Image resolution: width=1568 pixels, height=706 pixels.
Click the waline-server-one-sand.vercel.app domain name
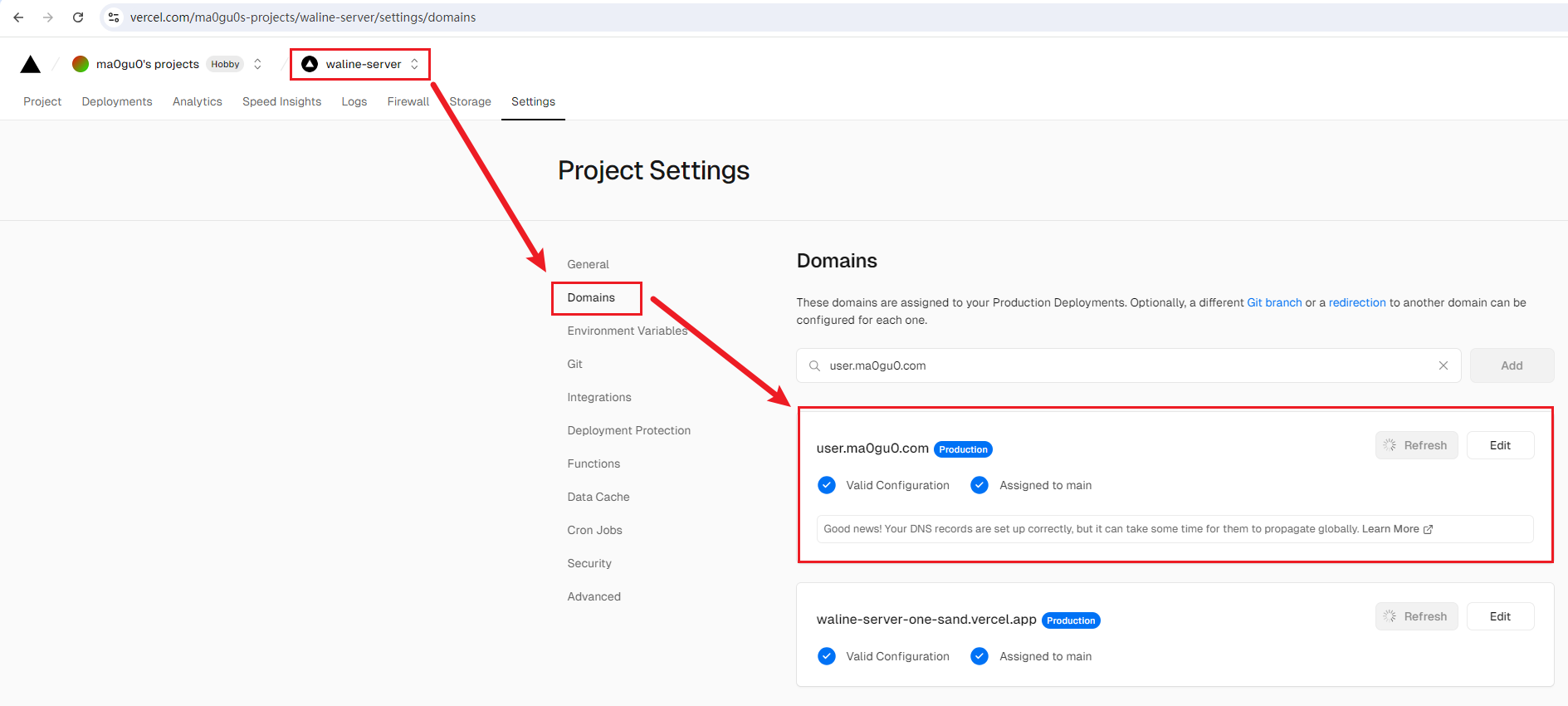926,620
